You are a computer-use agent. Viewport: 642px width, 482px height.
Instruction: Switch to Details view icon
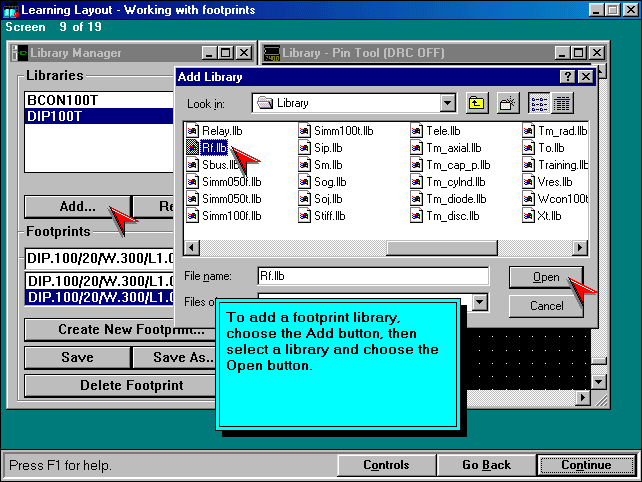[561, 102]
